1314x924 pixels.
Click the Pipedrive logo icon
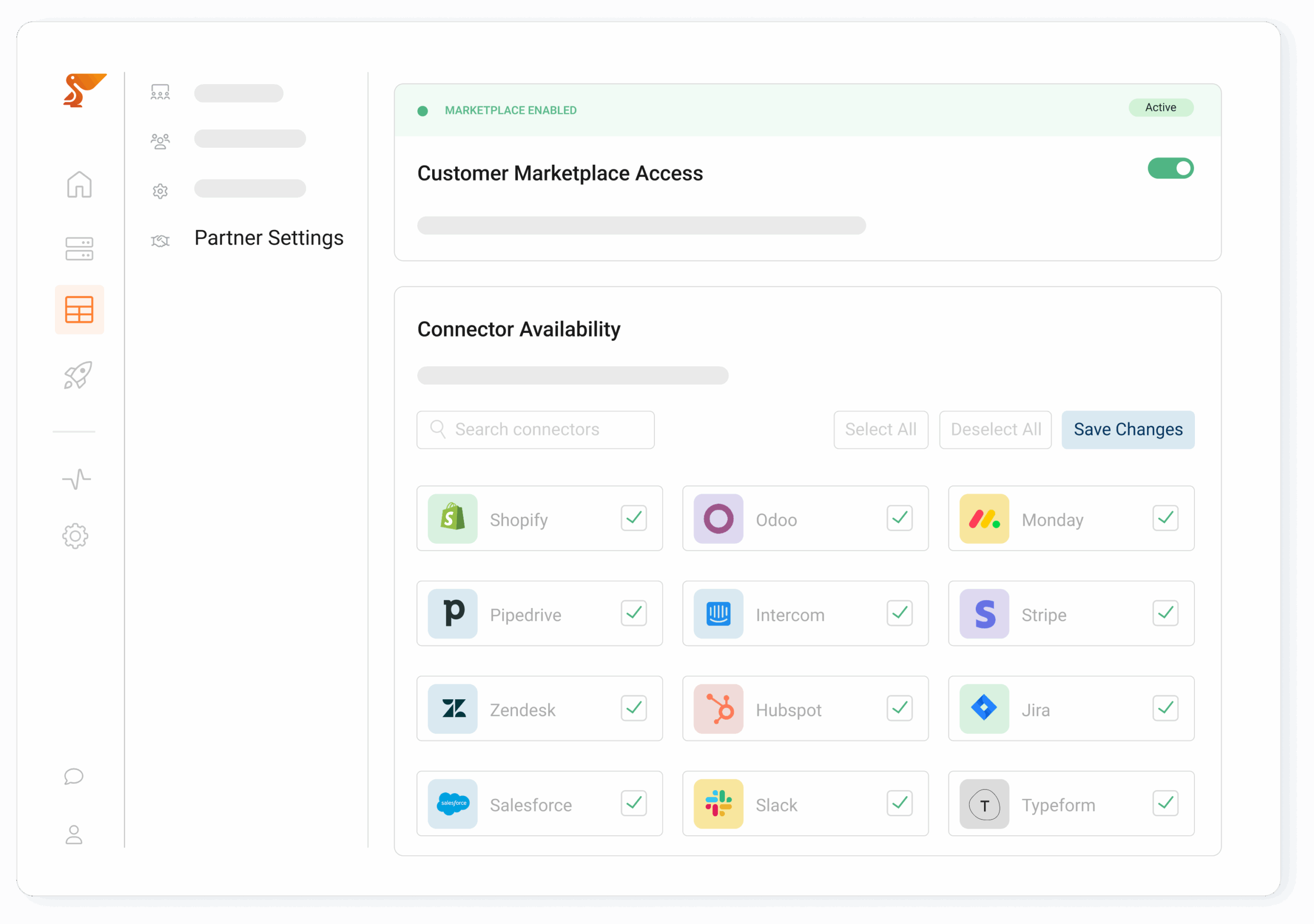pyautogui.click(x=453, y=613)
